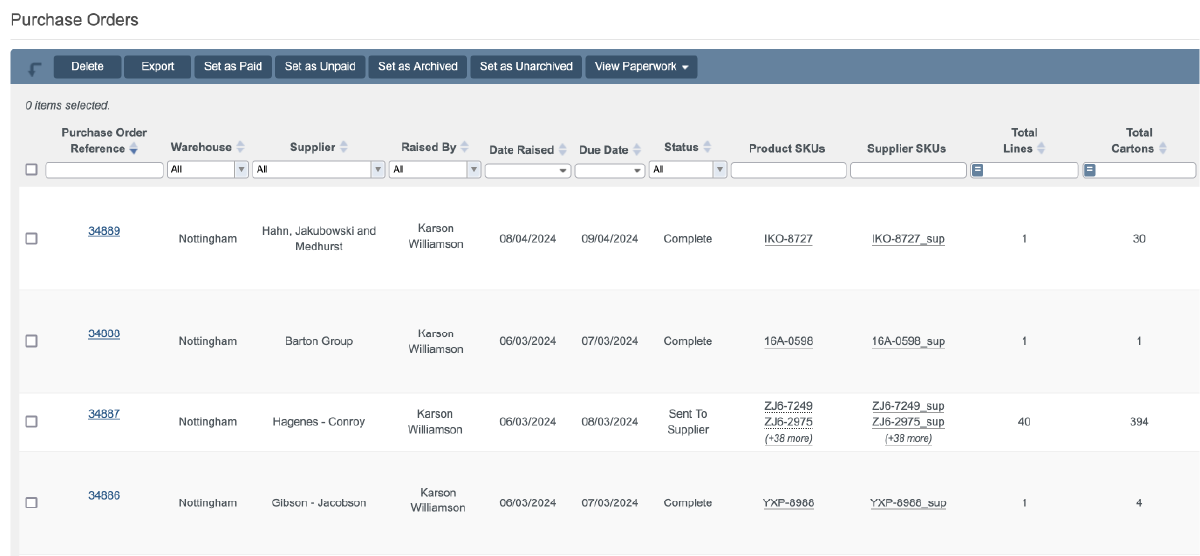The image size is (1200, 556).
Task: Click product SKU 16A-0598
Action: pyautogui.click(x=788, y=342)
